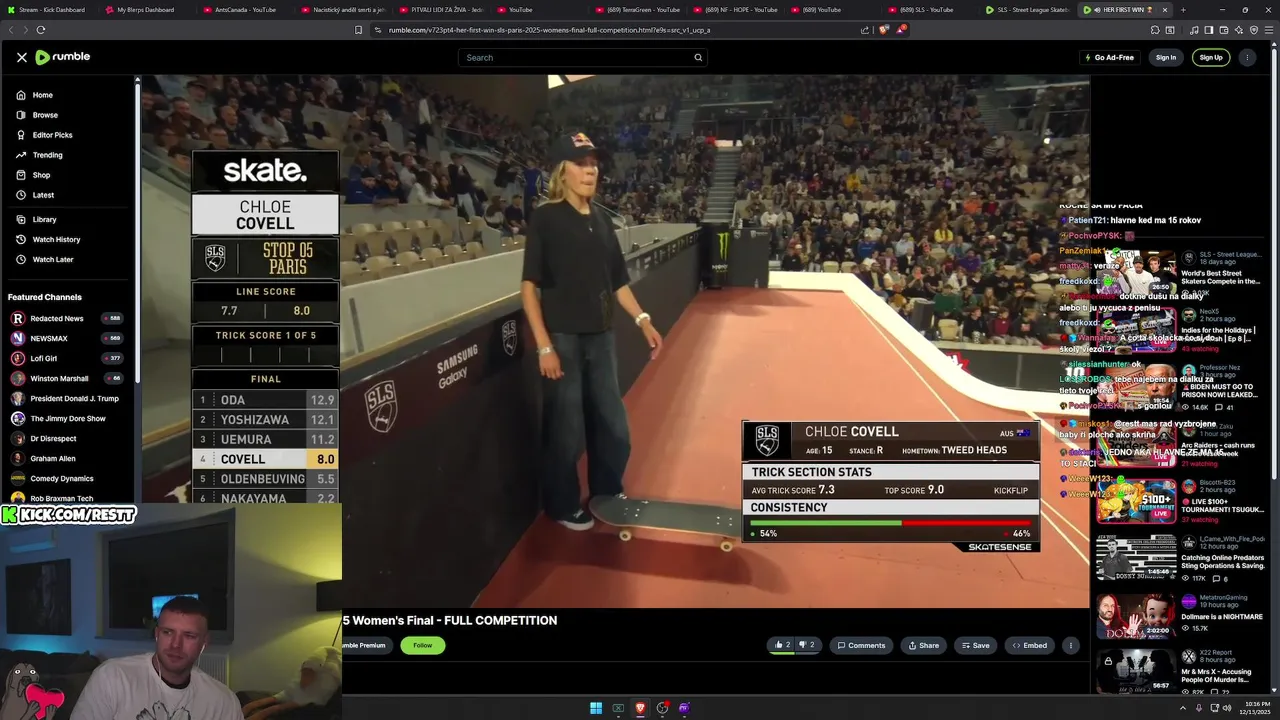Image resolution: width=1280 pixels, height=720 pixels.
Task: Open the Dr Disrespect channel avatar
Action: (x=17, y=438)
